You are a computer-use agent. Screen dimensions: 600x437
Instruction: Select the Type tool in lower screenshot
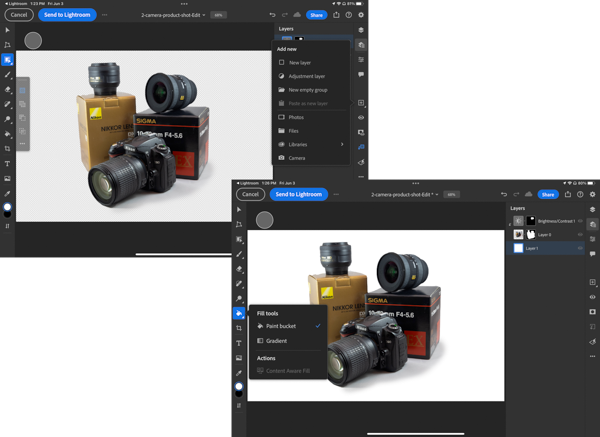239,343
